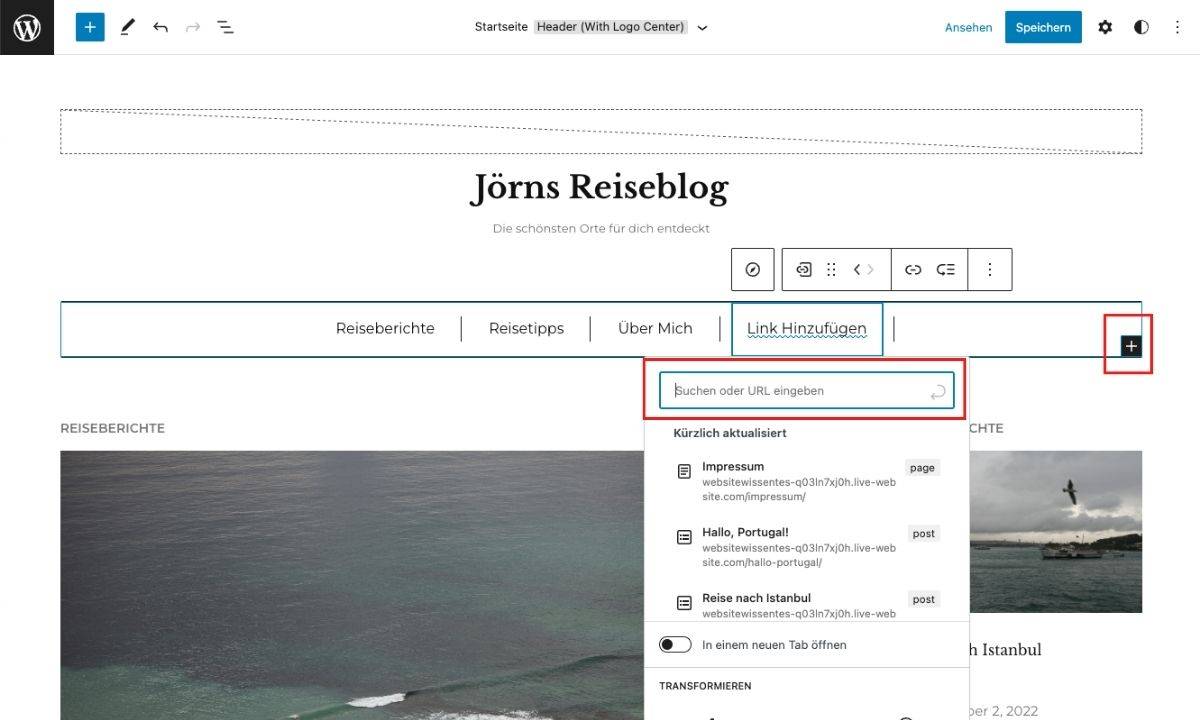Click the REISEBERICHTE category label
1200x720 pixels.
[112, 428]
